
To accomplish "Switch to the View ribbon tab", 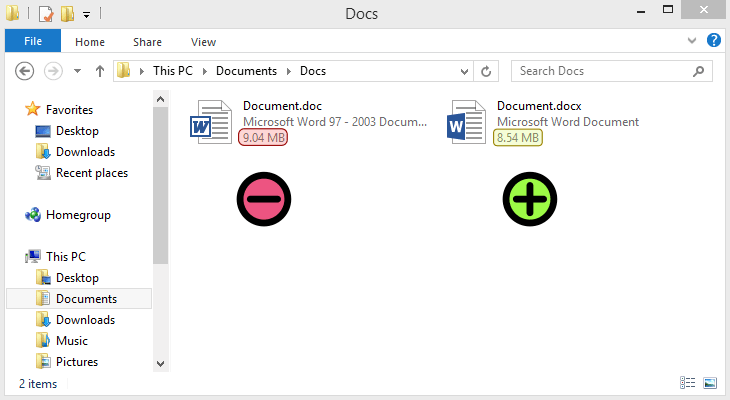I will [203, 42].
